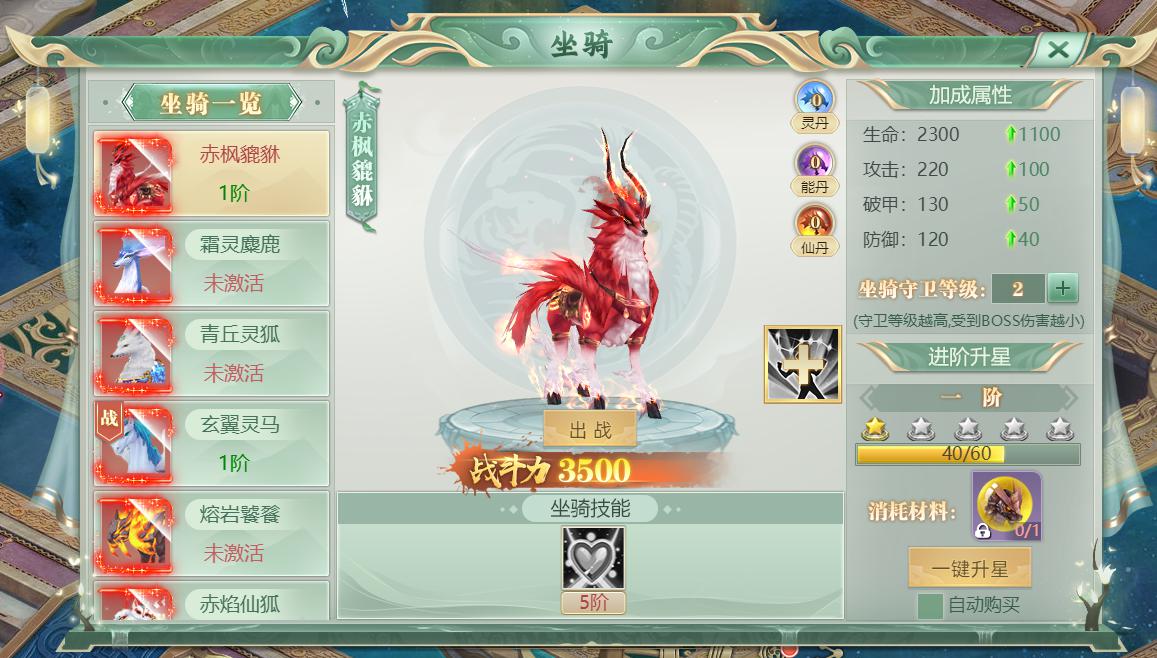This screenshot has height=658, width=1157.
Task: Click the 灵丹 blue pill icon
Action: pos(815,98)
